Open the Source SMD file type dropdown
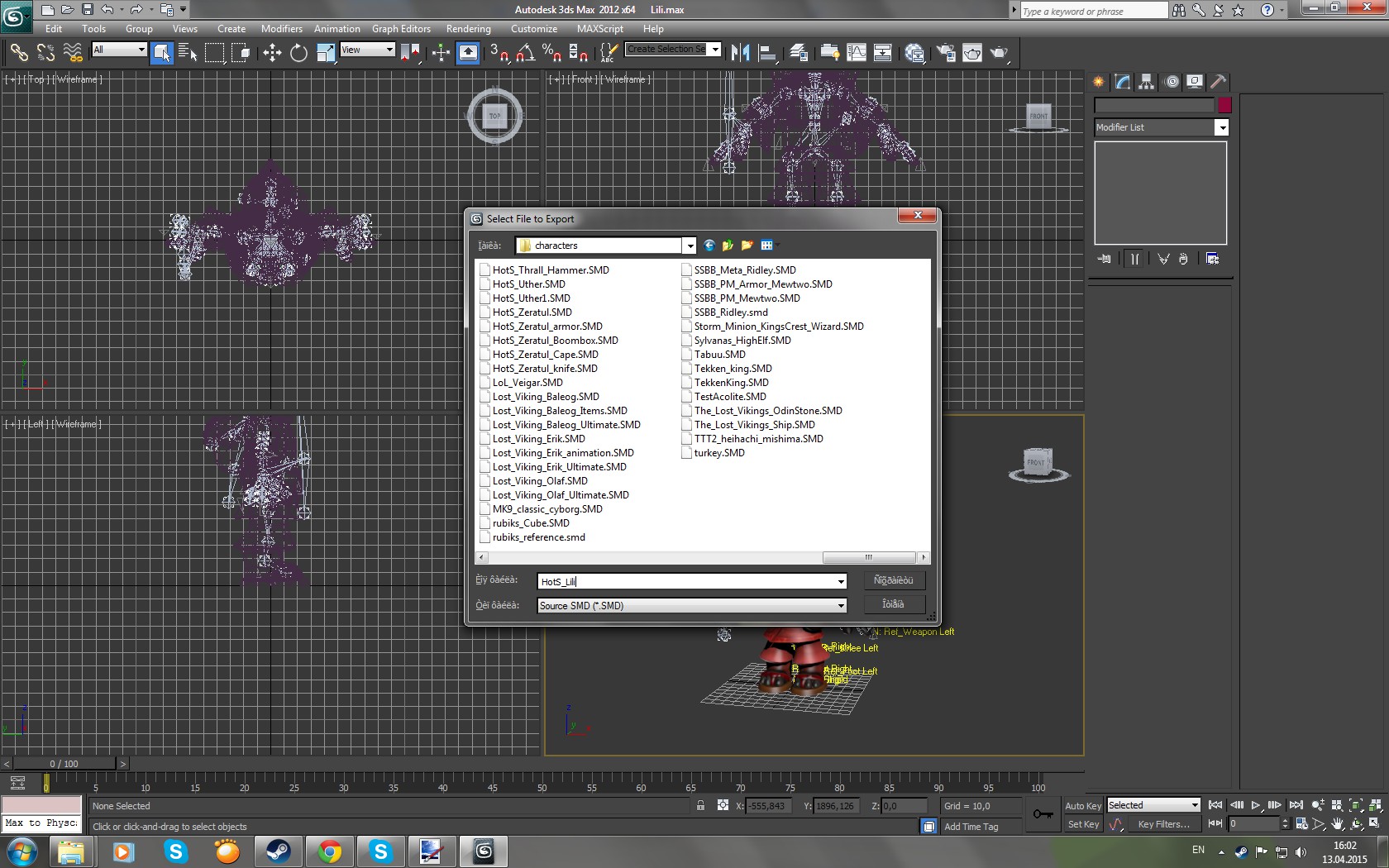The width and height of the screenshot is (1389, 868). [x=841, y=606]
